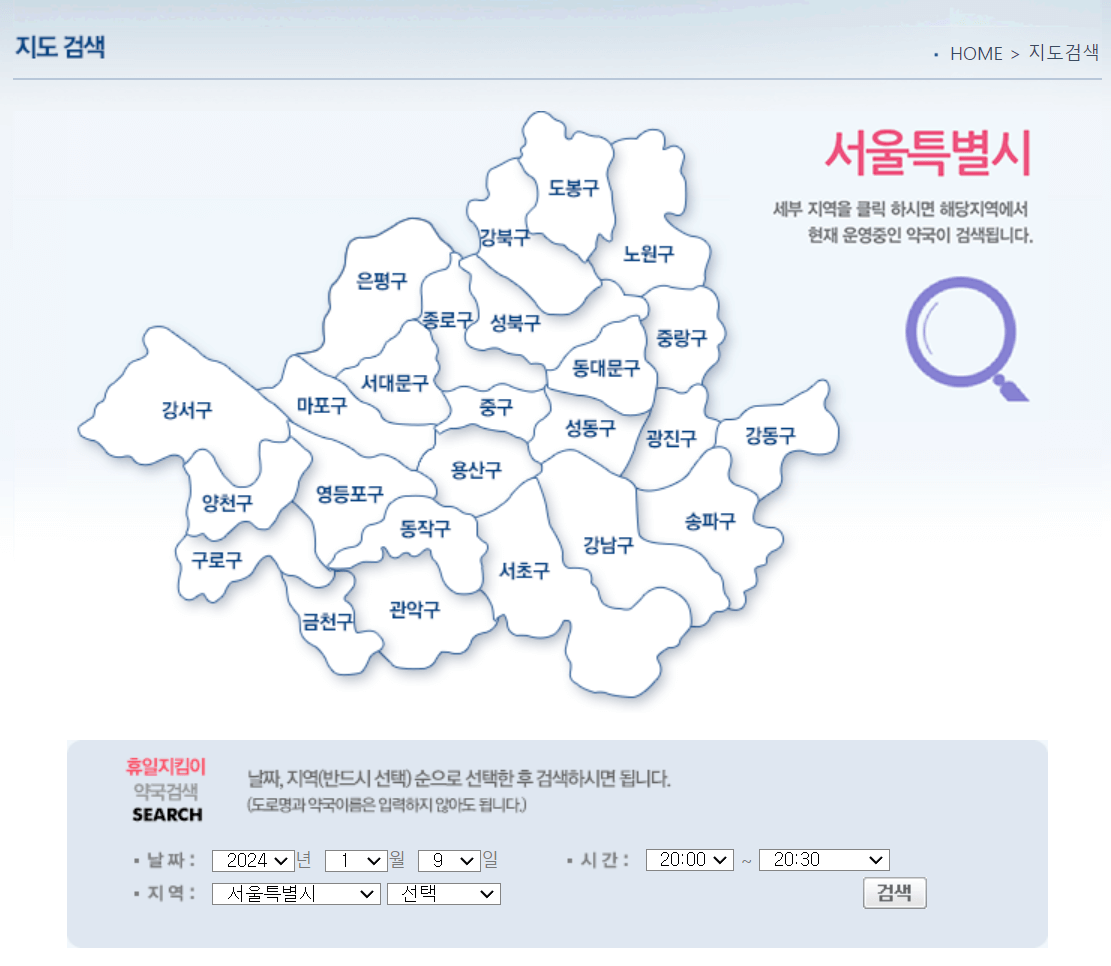Open the 선택 district dropdown

tap(443, 893)
